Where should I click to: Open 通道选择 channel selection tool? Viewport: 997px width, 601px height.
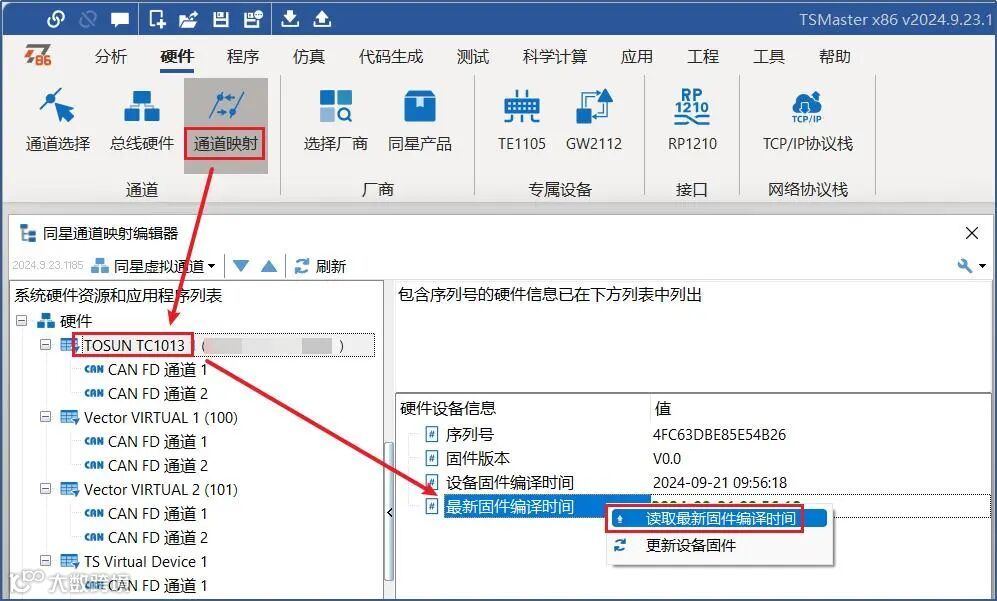(58, 121)
